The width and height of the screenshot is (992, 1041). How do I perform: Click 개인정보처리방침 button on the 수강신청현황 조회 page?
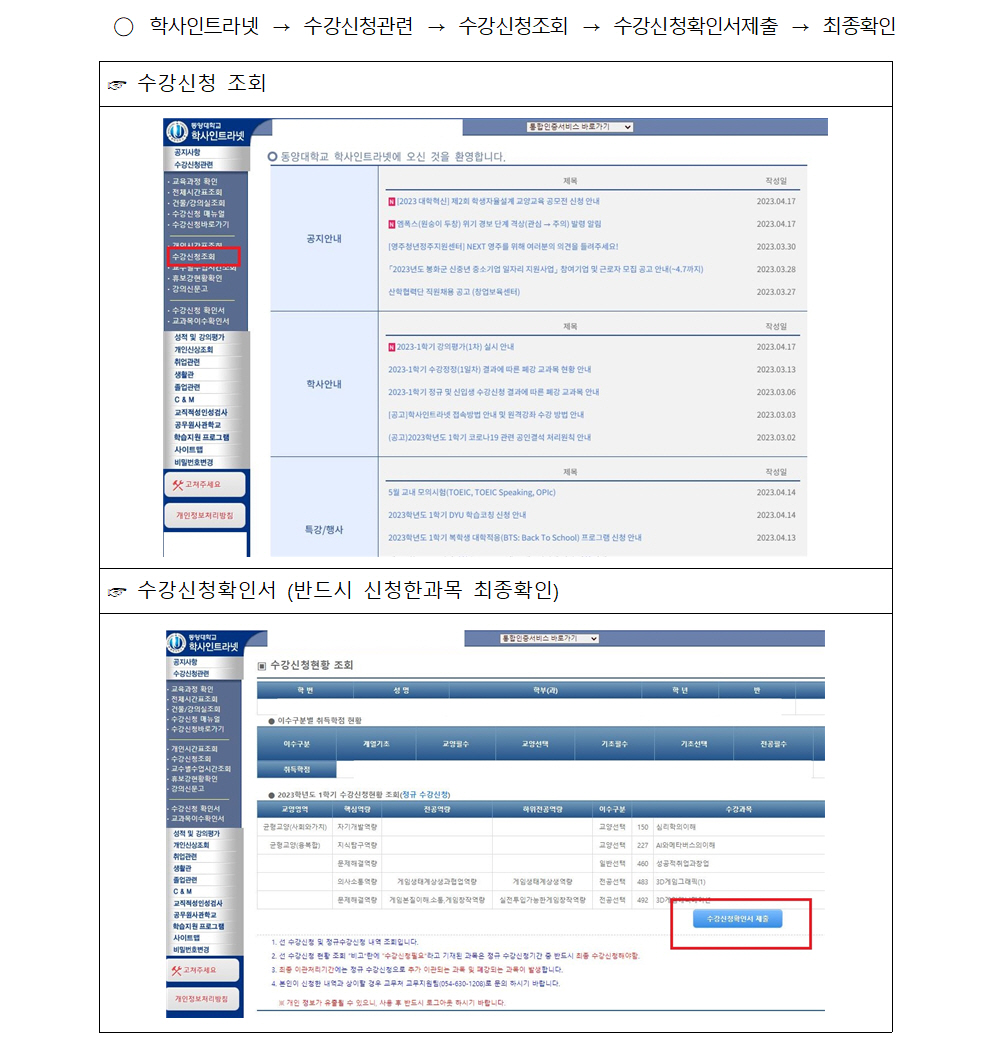click(203, 998)
